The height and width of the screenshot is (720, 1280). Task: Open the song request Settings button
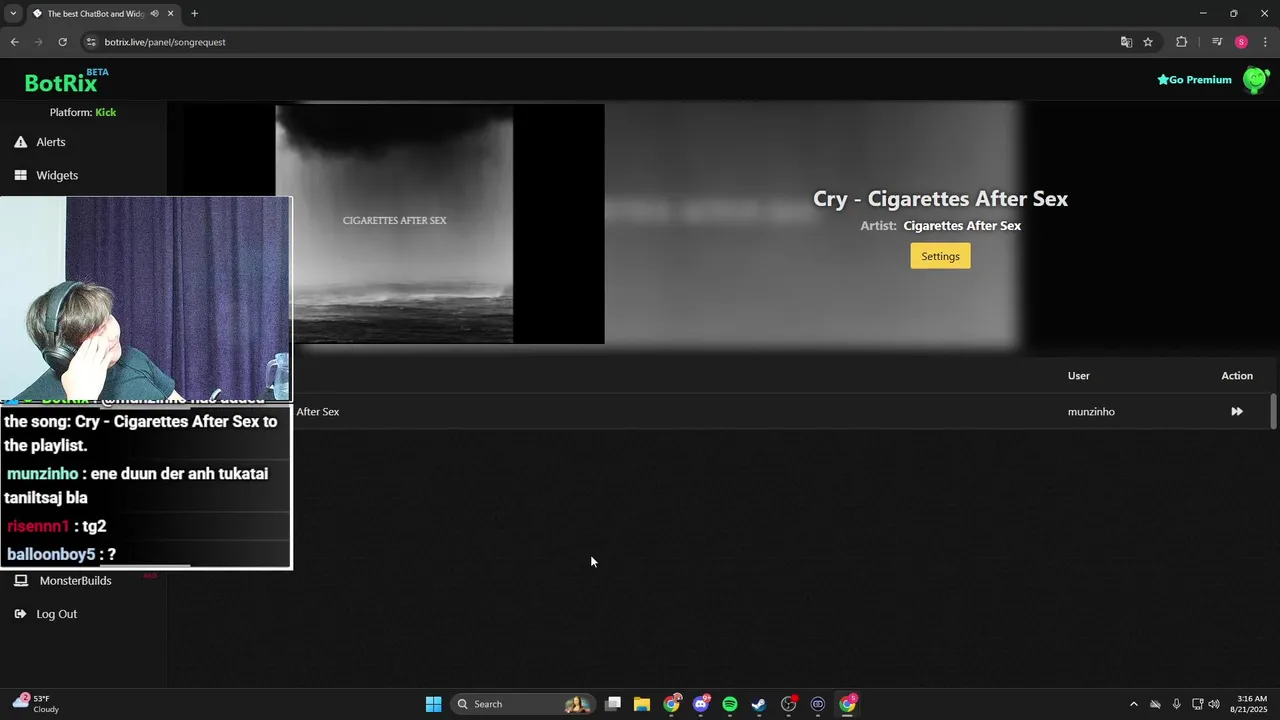click(x=940, y=256)
